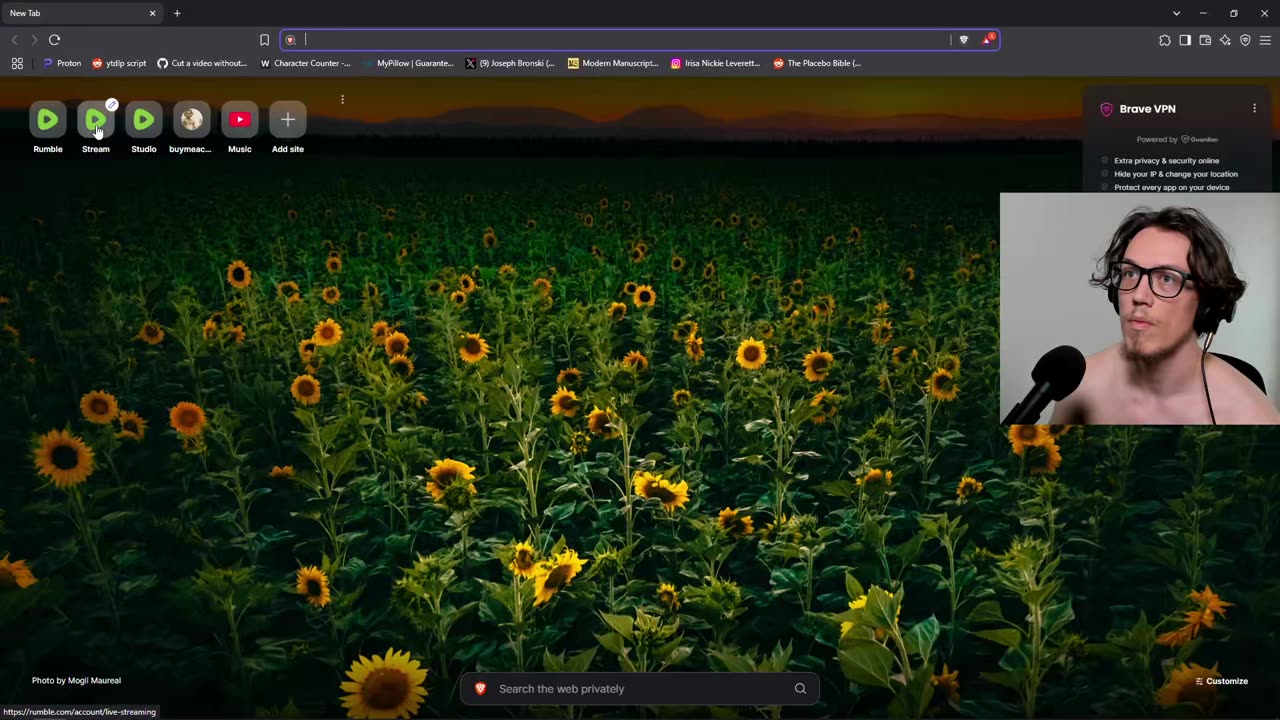Click the Brave VPN heading
Viewport: 1280px width, 720px height.
pyautogui.click(x=1147, y=109)
